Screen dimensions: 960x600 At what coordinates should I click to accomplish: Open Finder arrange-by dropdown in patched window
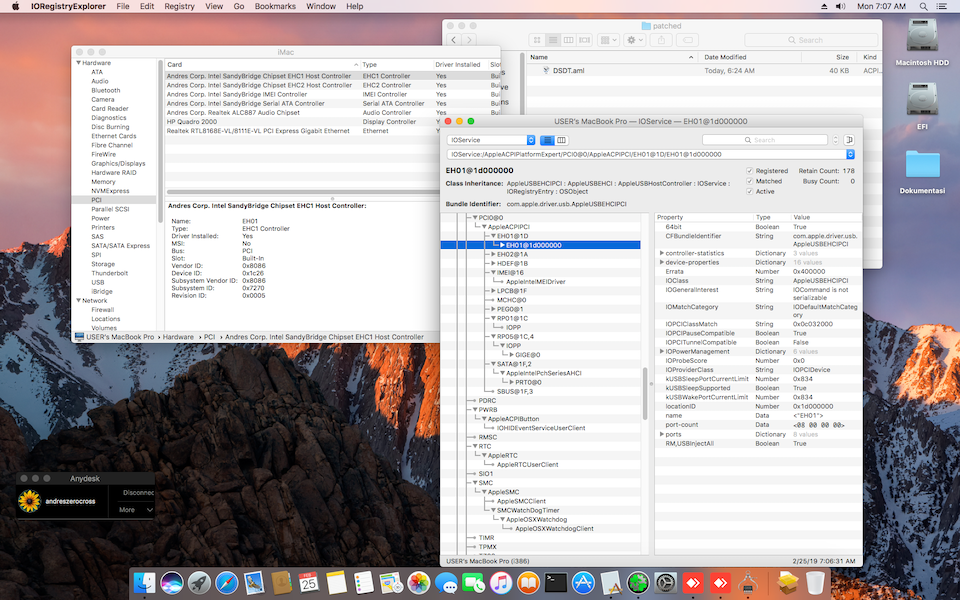click(x=608, y=40)
